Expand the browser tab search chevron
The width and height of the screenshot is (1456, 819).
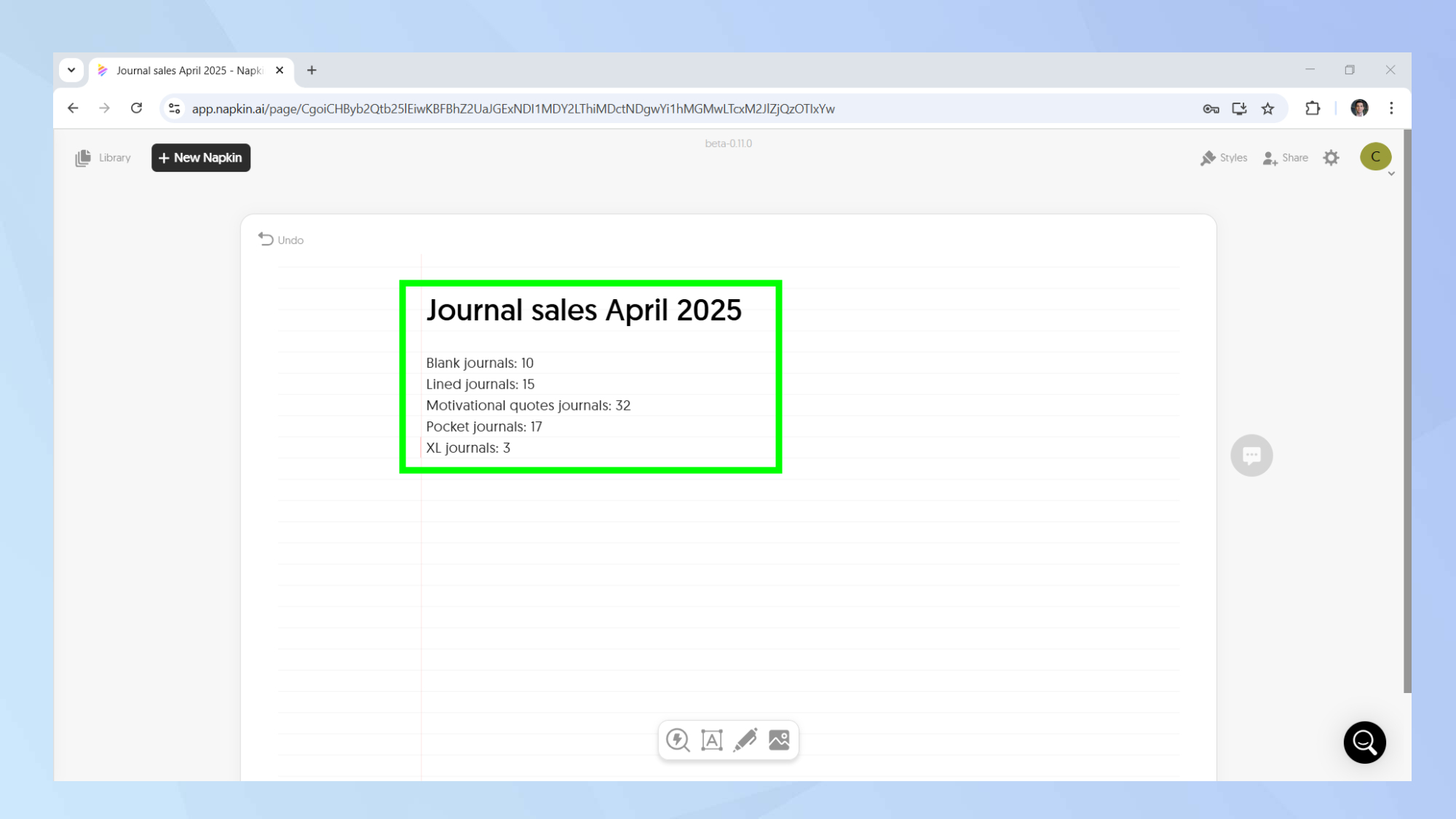pos(71,70)
